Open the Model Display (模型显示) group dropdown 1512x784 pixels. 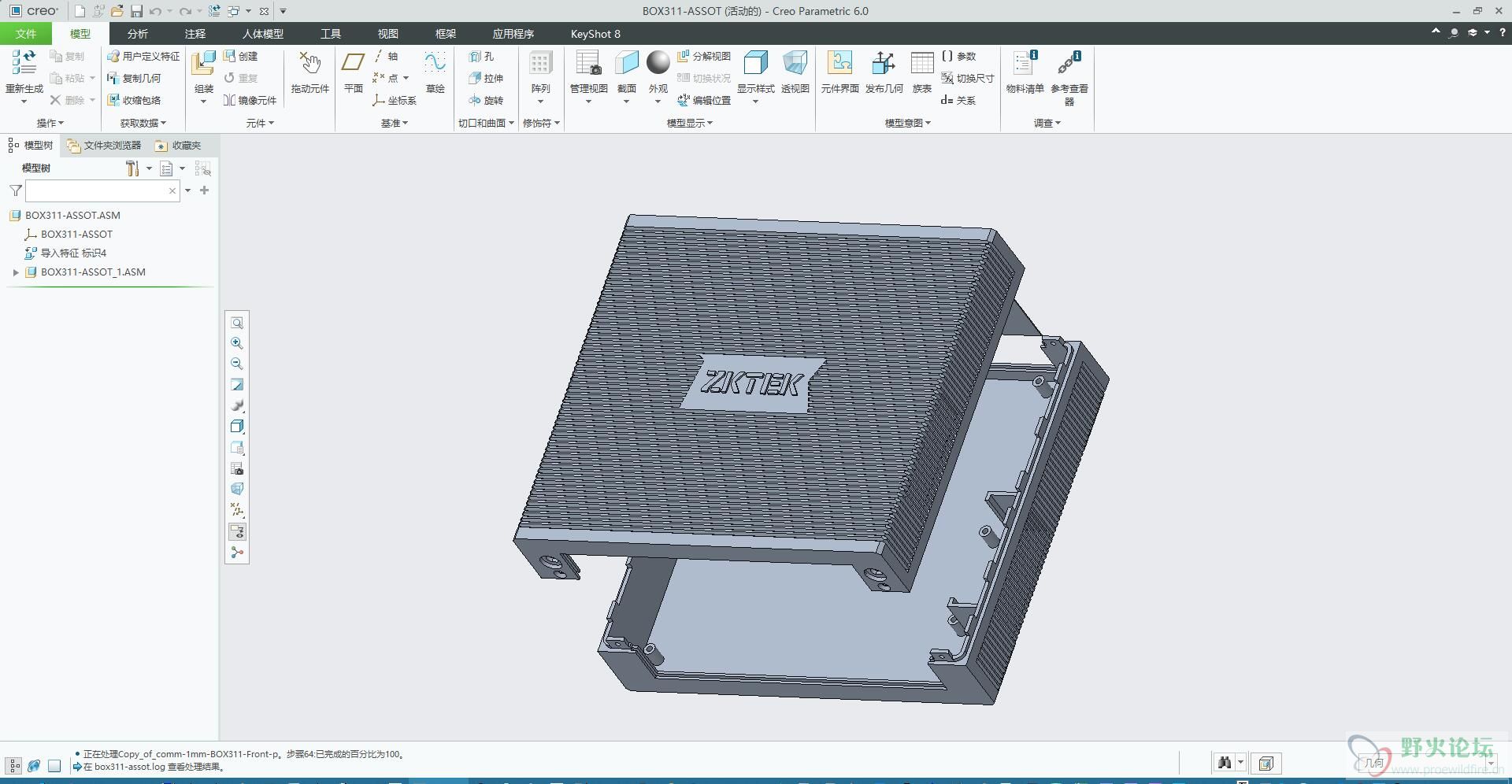point(690,123)
